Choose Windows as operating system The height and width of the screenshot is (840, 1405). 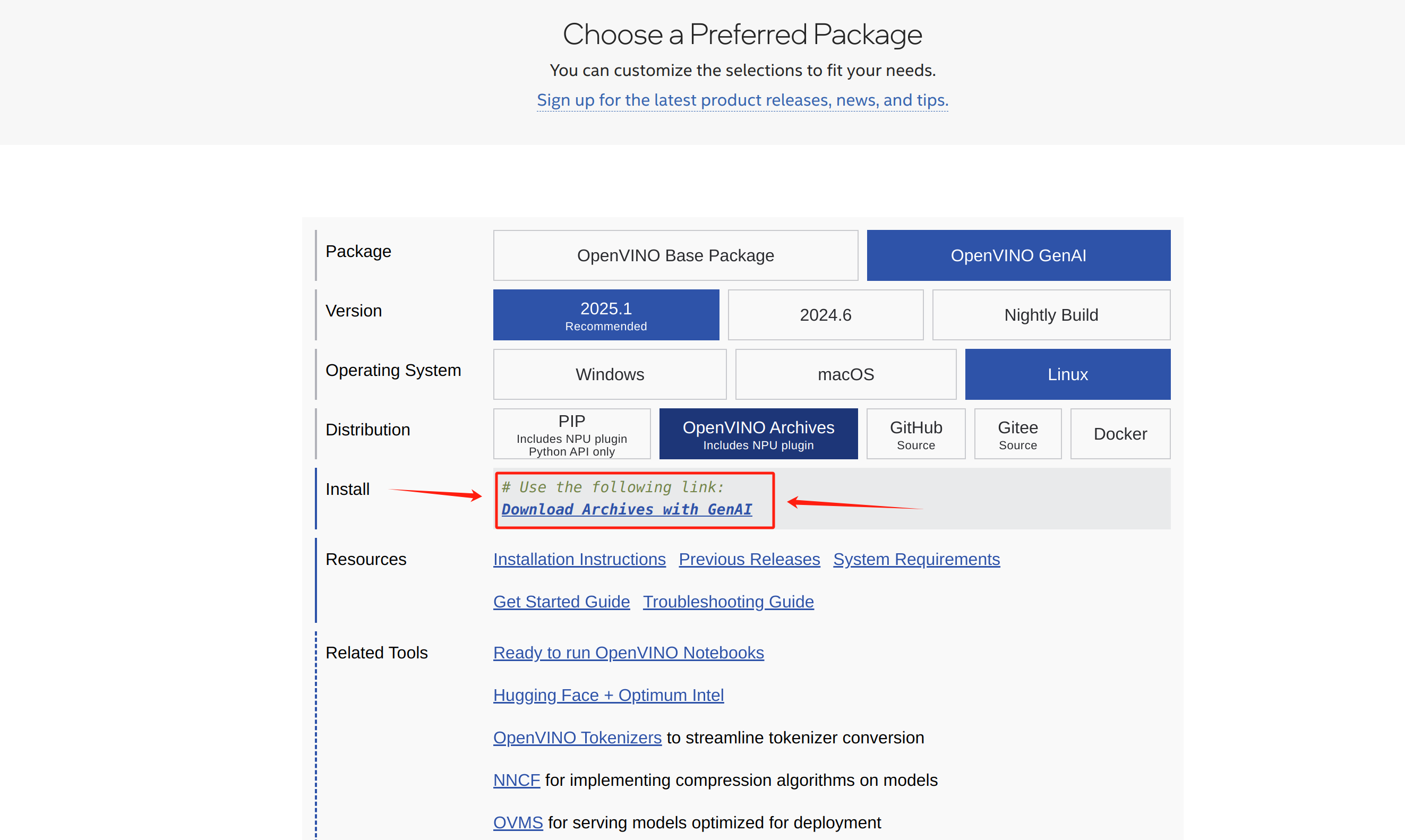609,374
